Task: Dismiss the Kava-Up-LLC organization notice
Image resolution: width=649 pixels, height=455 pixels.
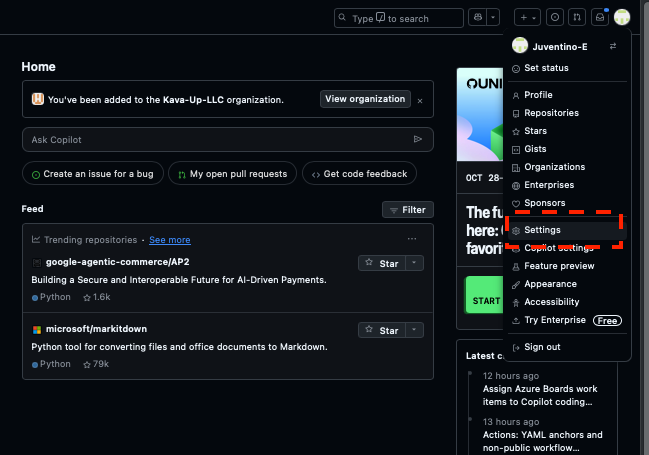Action: tap(420, 100)
